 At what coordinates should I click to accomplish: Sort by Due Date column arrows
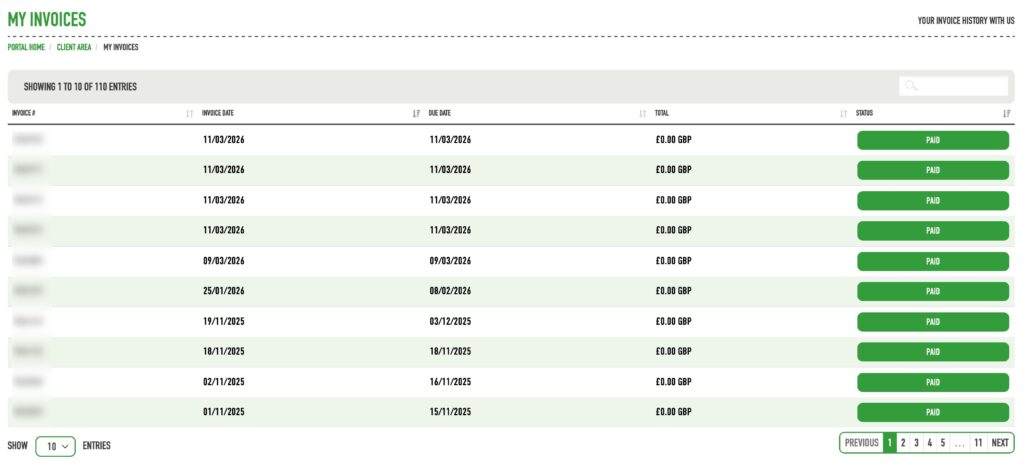pos(643,114)
